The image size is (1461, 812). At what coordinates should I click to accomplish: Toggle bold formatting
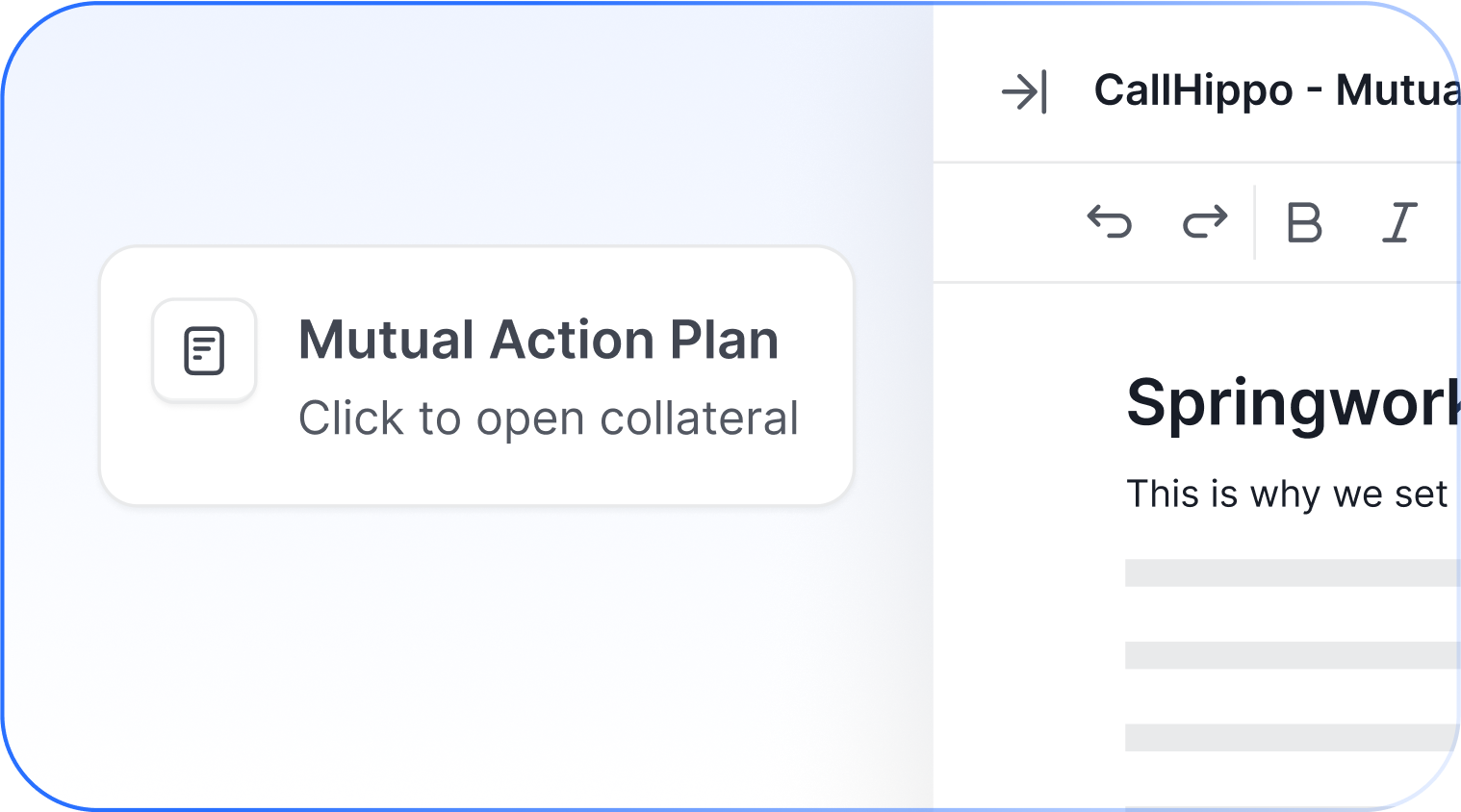tap(1304, 222)
